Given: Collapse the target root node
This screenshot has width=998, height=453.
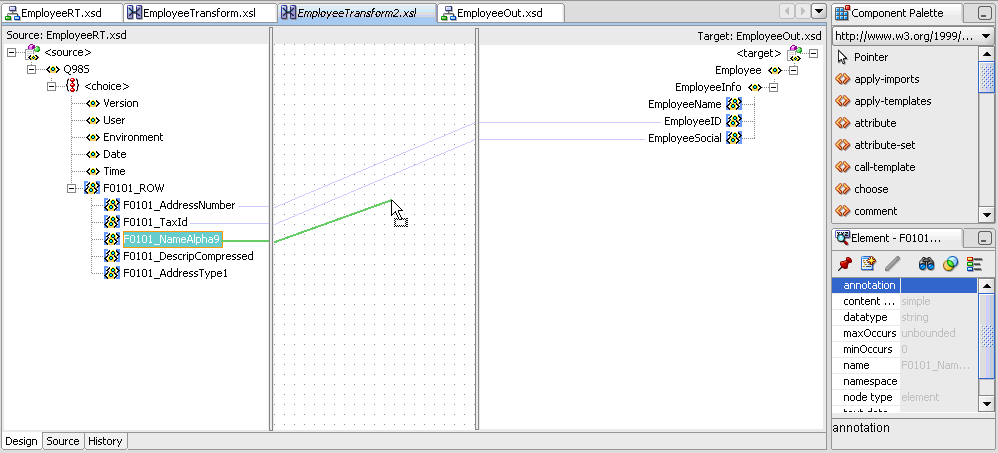Looking at the screenshot, I should 813,53.
